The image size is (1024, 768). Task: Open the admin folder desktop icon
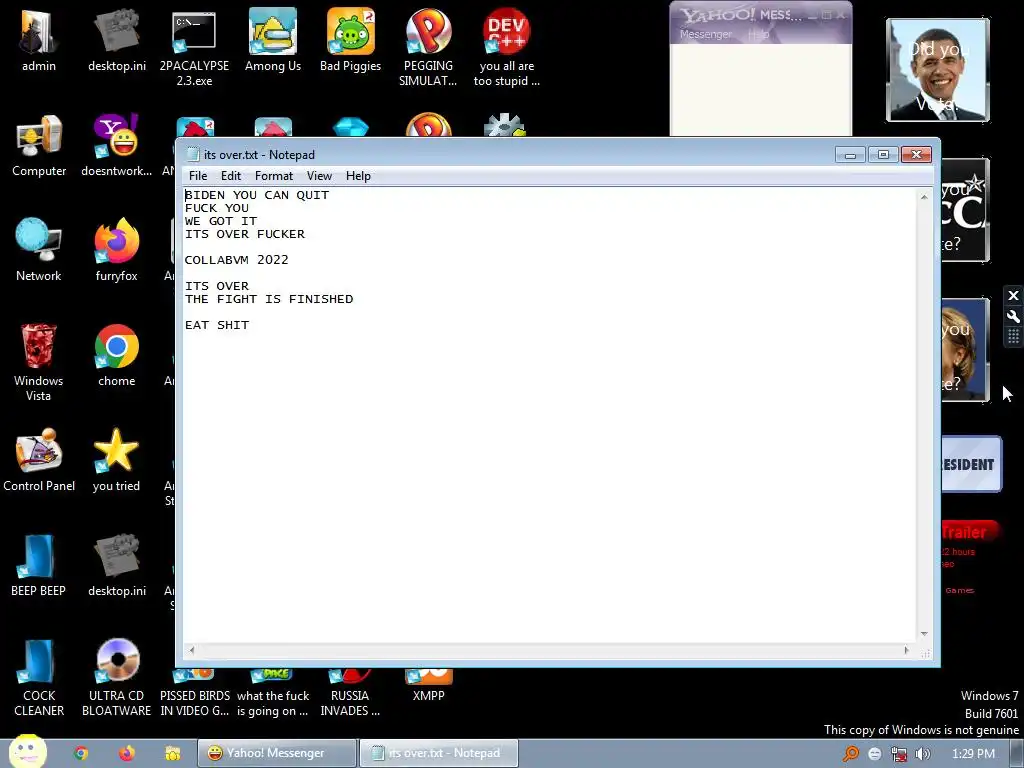pos(39,40)
